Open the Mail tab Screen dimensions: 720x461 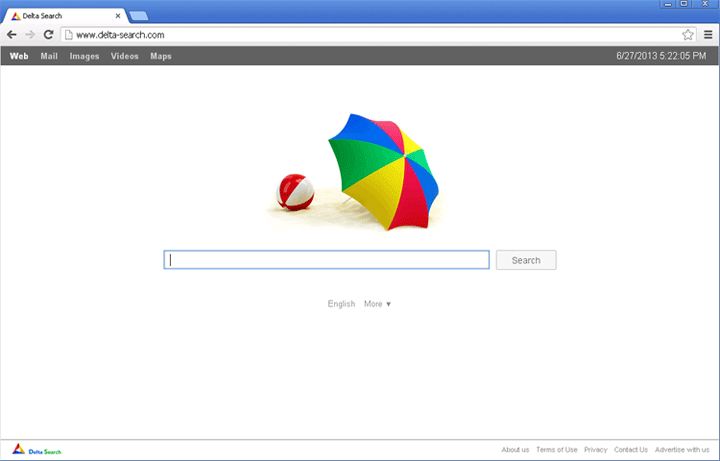pos(49,56)
